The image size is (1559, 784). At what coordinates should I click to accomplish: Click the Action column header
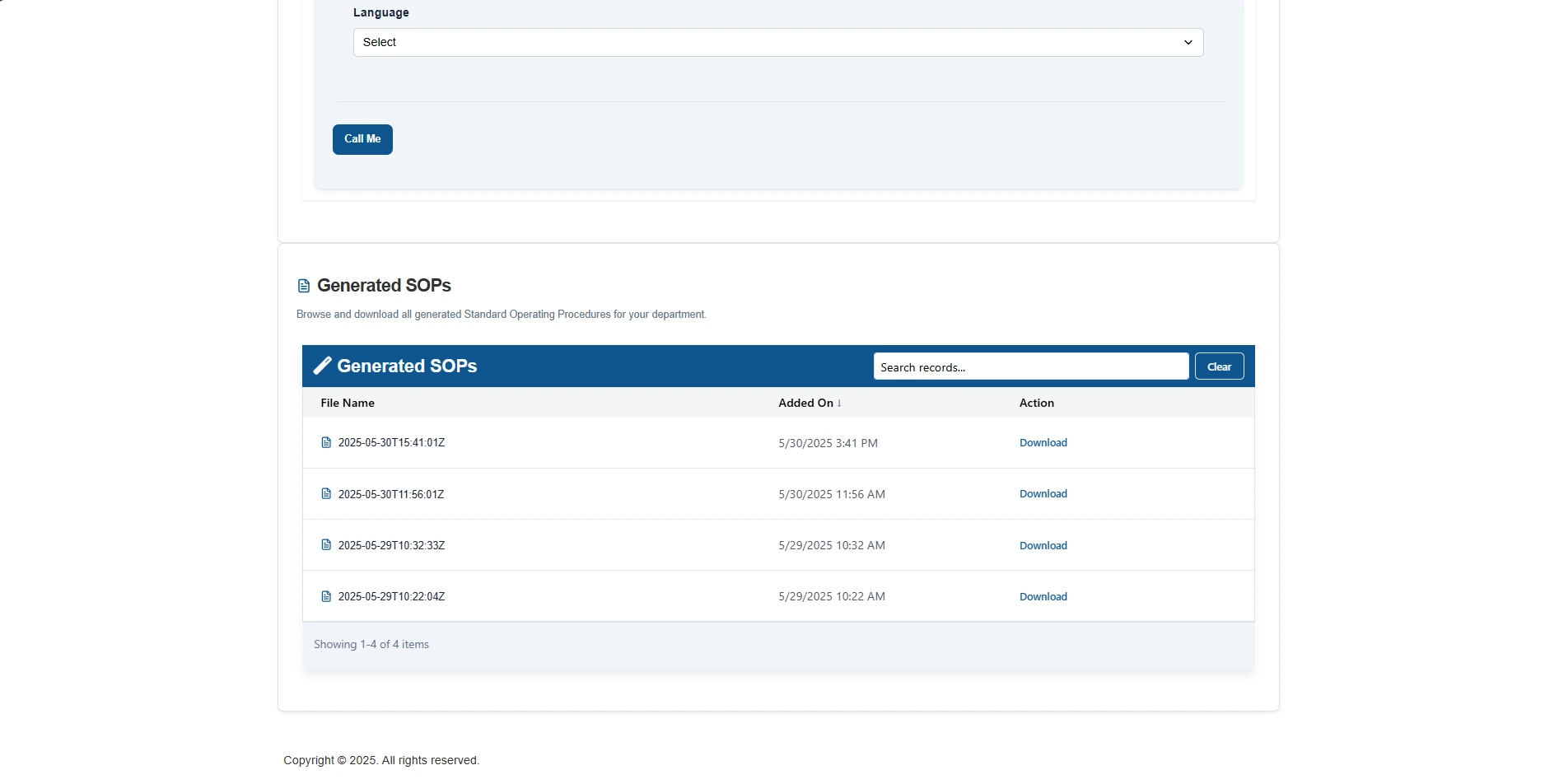1036,403
